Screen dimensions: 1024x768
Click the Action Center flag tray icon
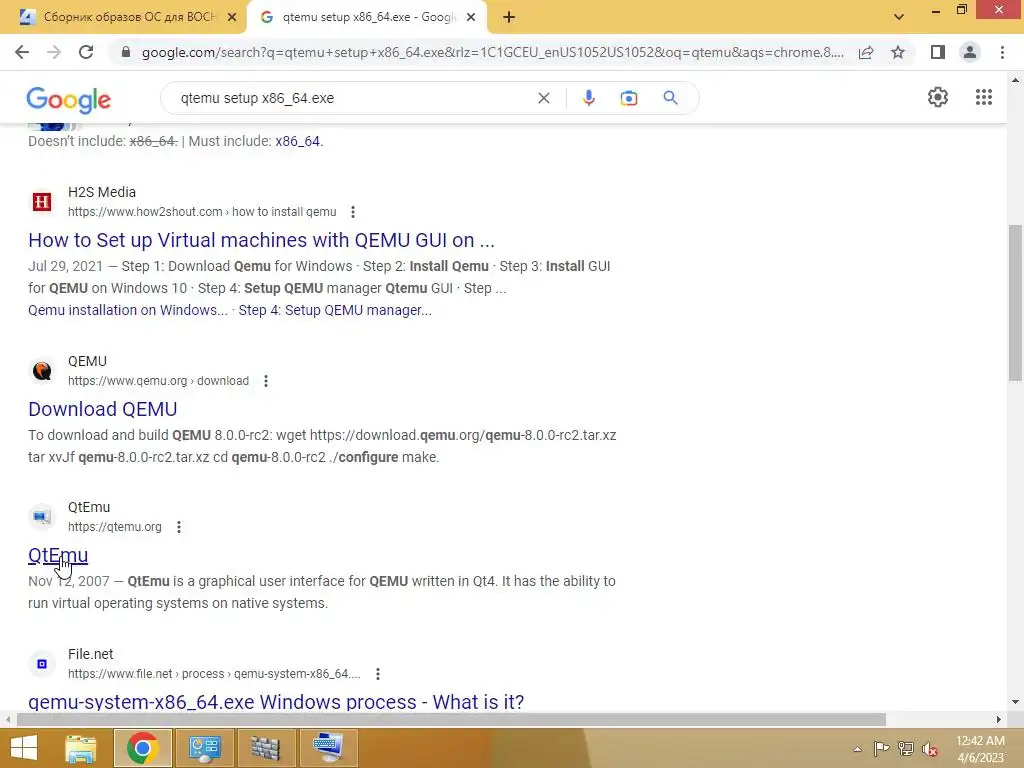[x=881, y=748]
